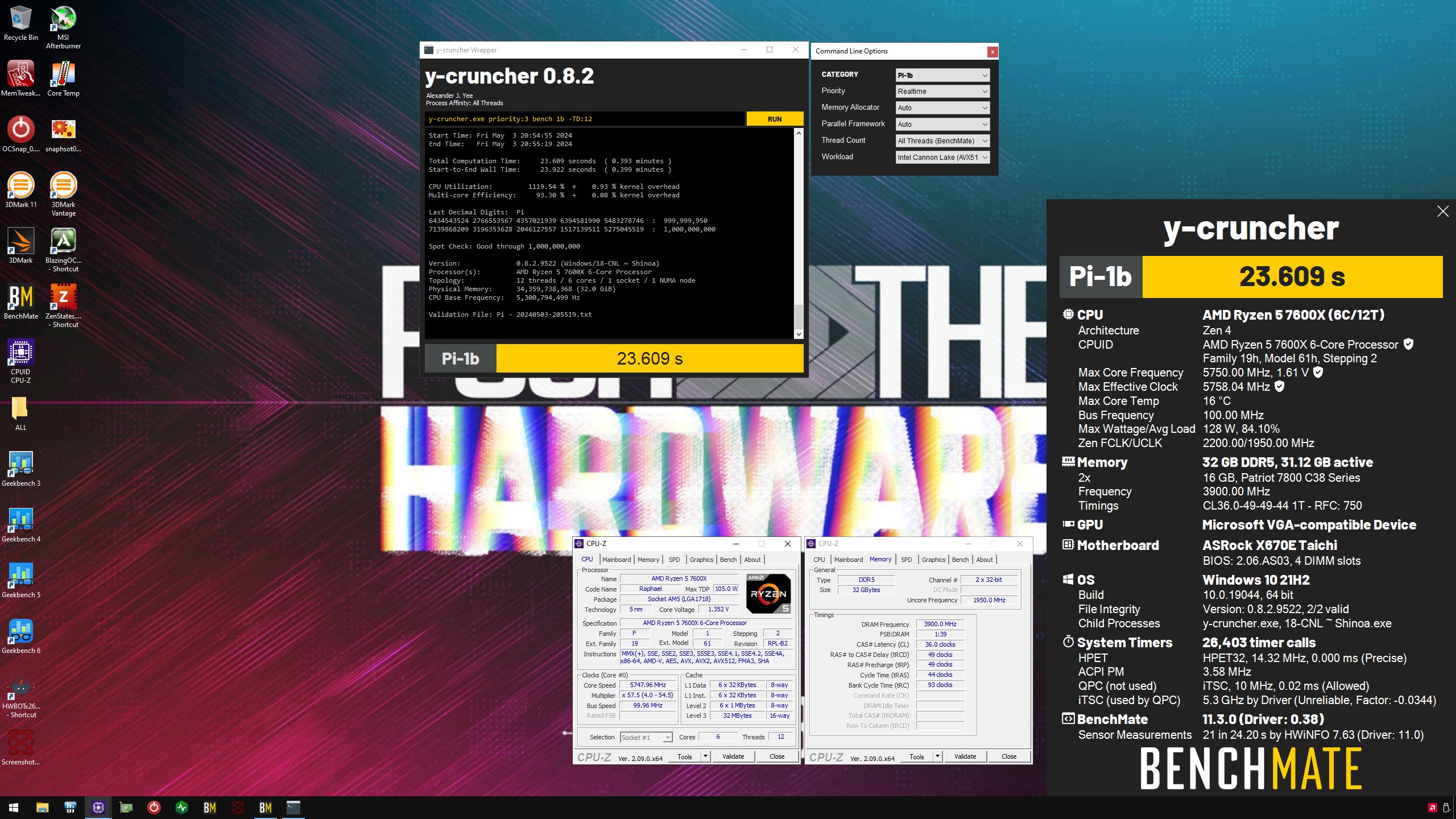Switch to CPU tab in right CPU-Z window
Image resolution: width=1456 pixels, height=819 pixels.
click(819, 560)
